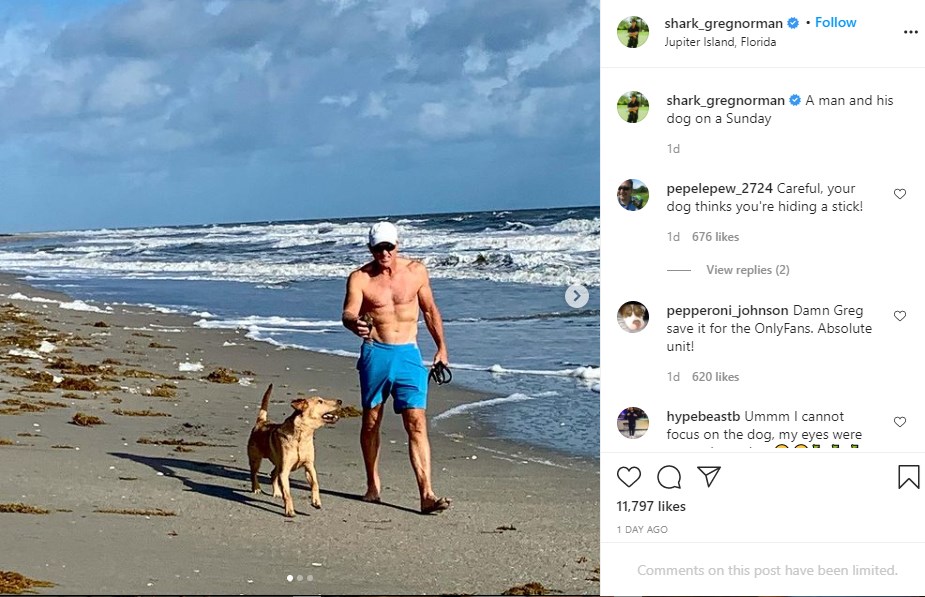Share the post via paper plane icon
The width and height of the screenshot is (925, 597).
pos(709,477)
